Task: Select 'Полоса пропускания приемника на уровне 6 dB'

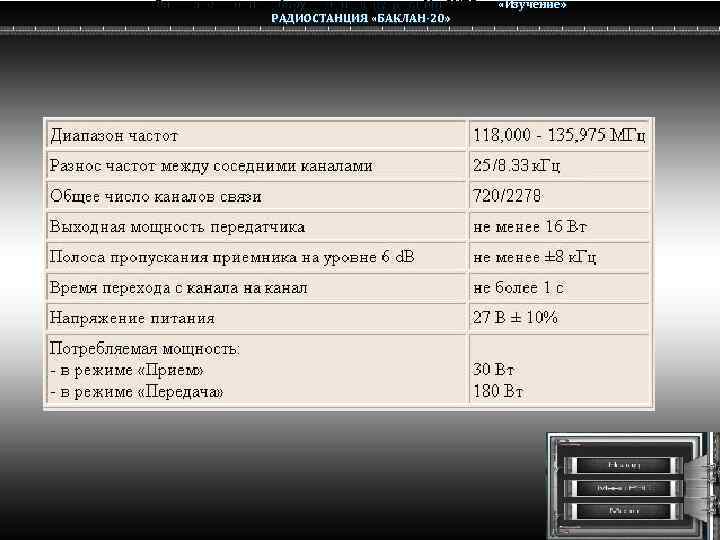Action: (x=232, y=257)
